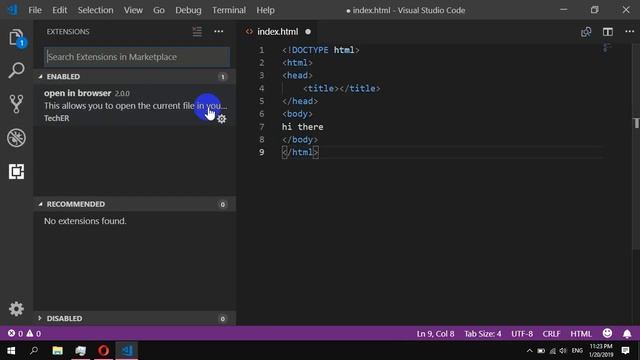Viewport: 640px width, 360px height.
Task: Open the Windows Action Center
Action: [x=625, y=351]
